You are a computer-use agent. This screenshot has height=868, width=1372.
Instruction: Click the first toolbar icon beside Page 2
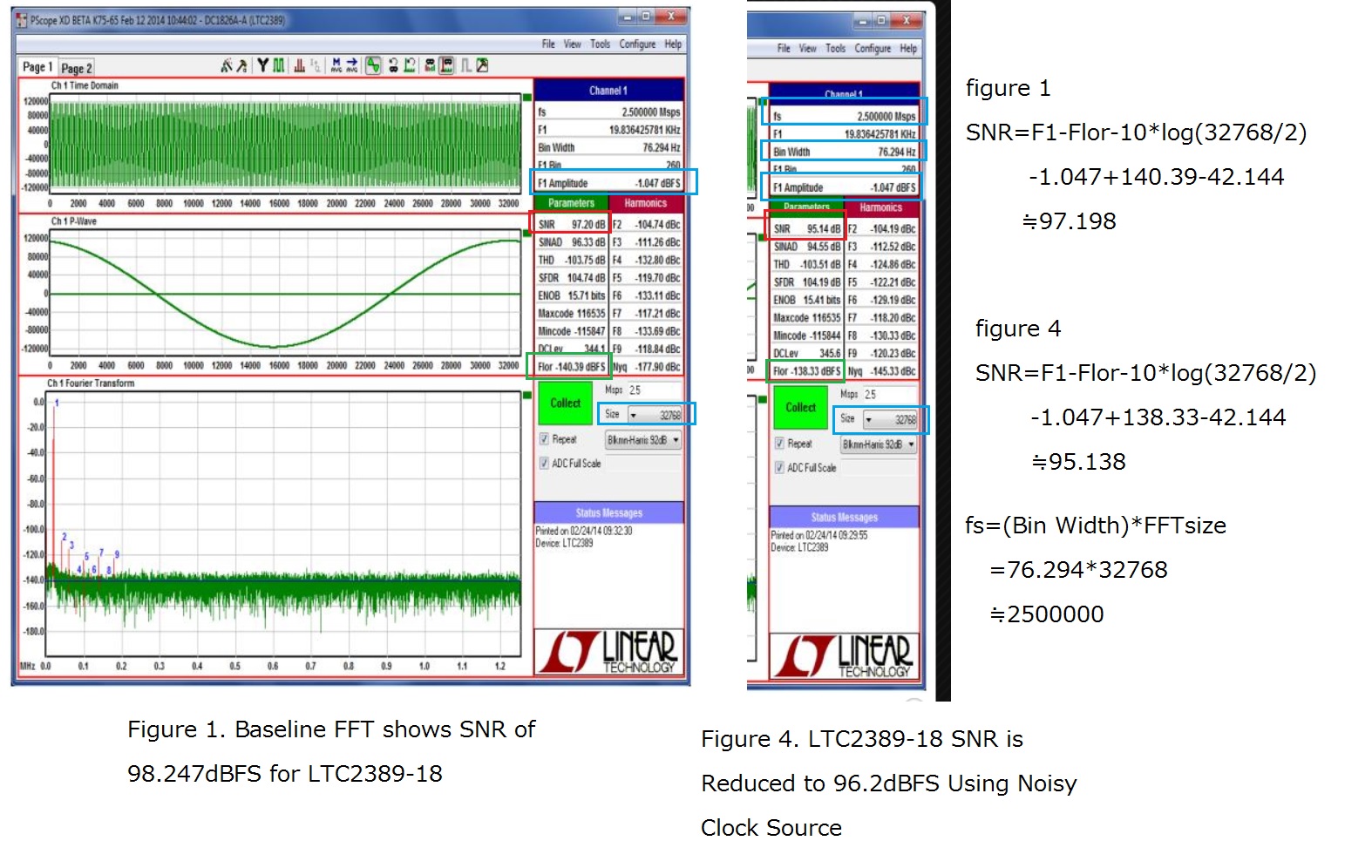pyautogui.click(x=226, y=65)
